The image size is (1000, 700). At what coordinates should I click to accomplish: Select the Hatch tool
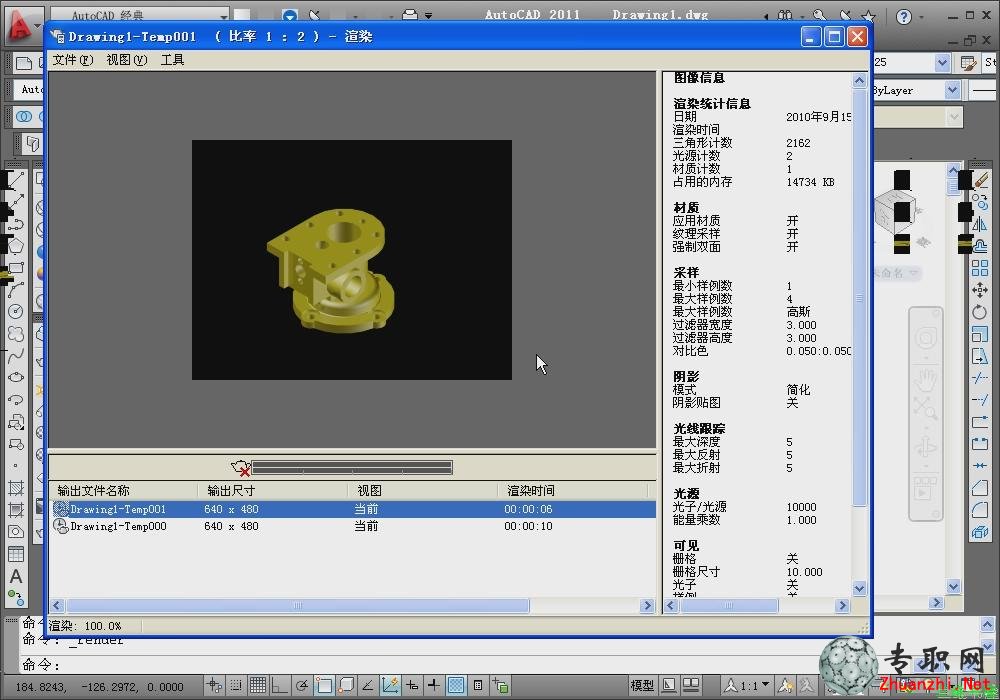click(x=15, y=488)
